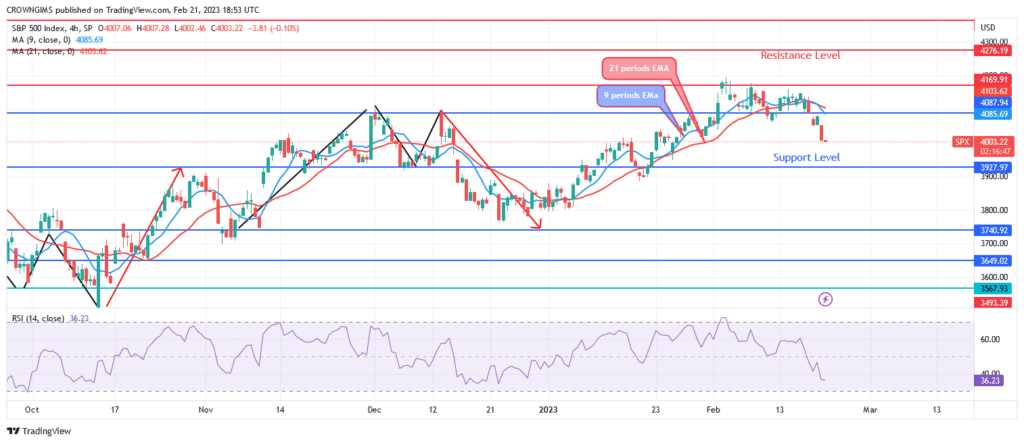Click the 4276.19 resistance price label
Viewport: 1024px width, 443px height.
(995, 50)
